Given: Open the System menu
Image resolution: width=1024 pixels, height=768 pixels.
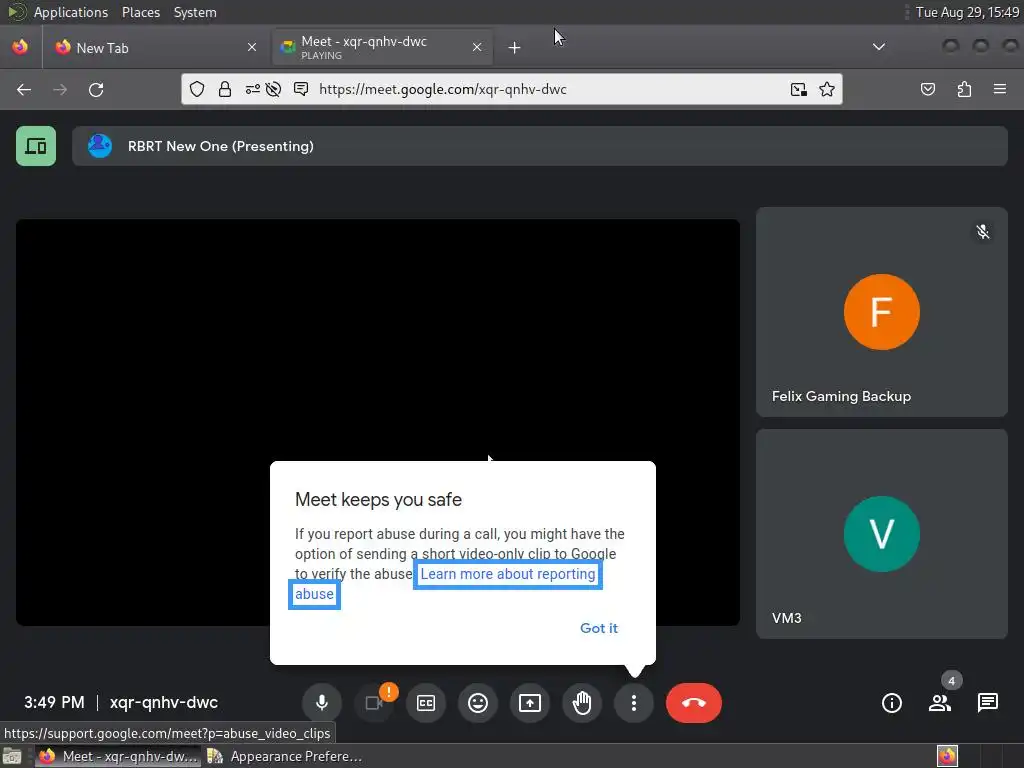Looking at the screenshot, I should pyautogui.click(x=195, y=12).
